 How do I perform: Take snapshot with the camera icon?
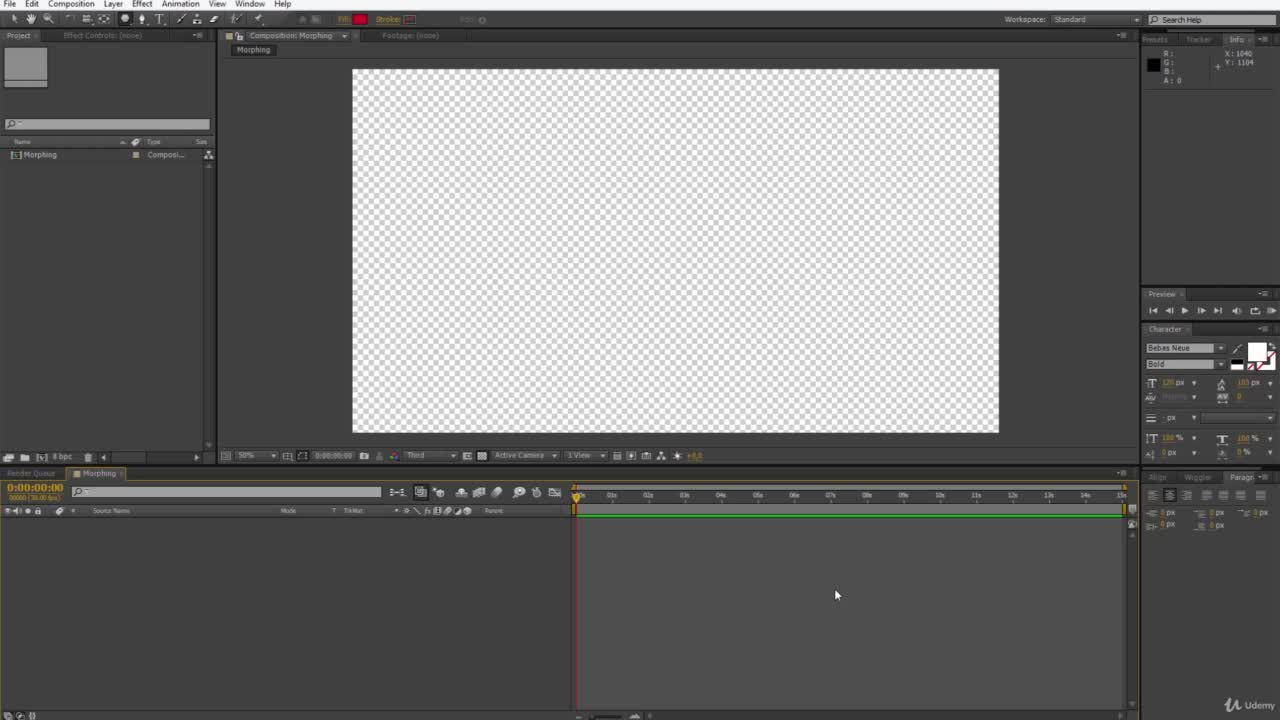click(x=364, y=456)
